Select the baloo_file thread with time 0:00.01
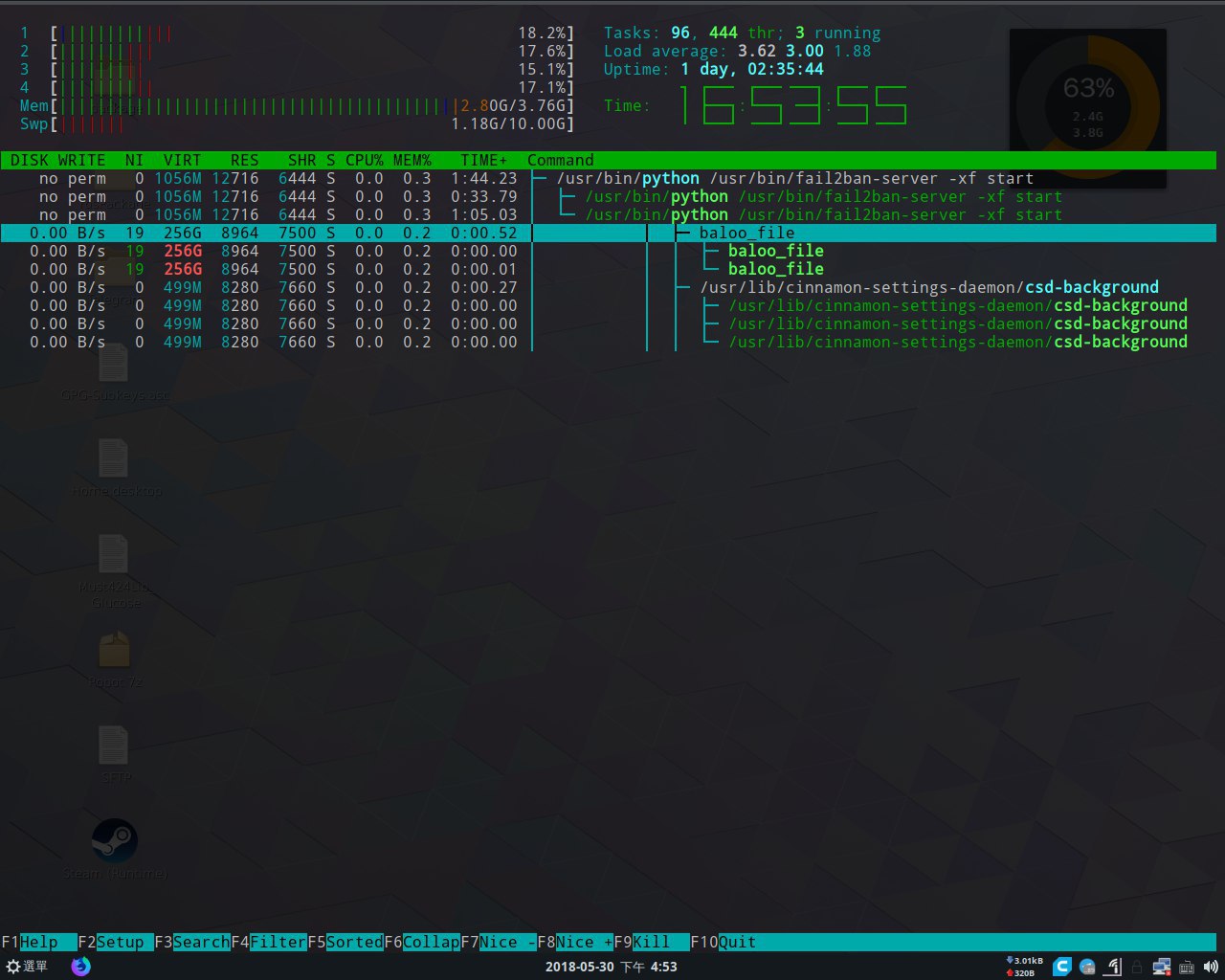Image resolution: width=1225 pixels, height=980 pixels. coord(609,269)
